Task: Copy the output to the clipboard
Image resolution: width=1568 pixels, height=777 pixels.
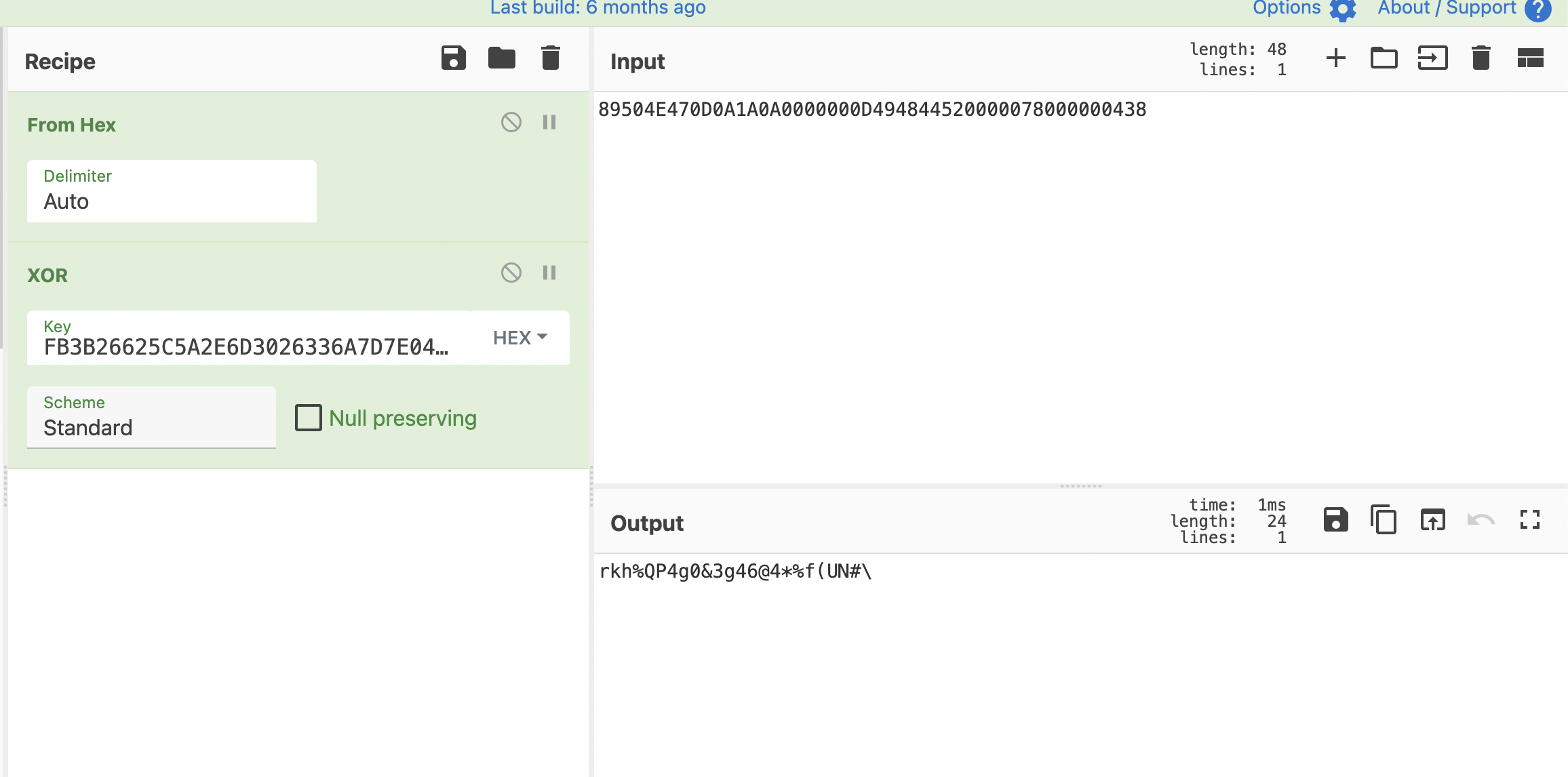Action: [1384, 520]
